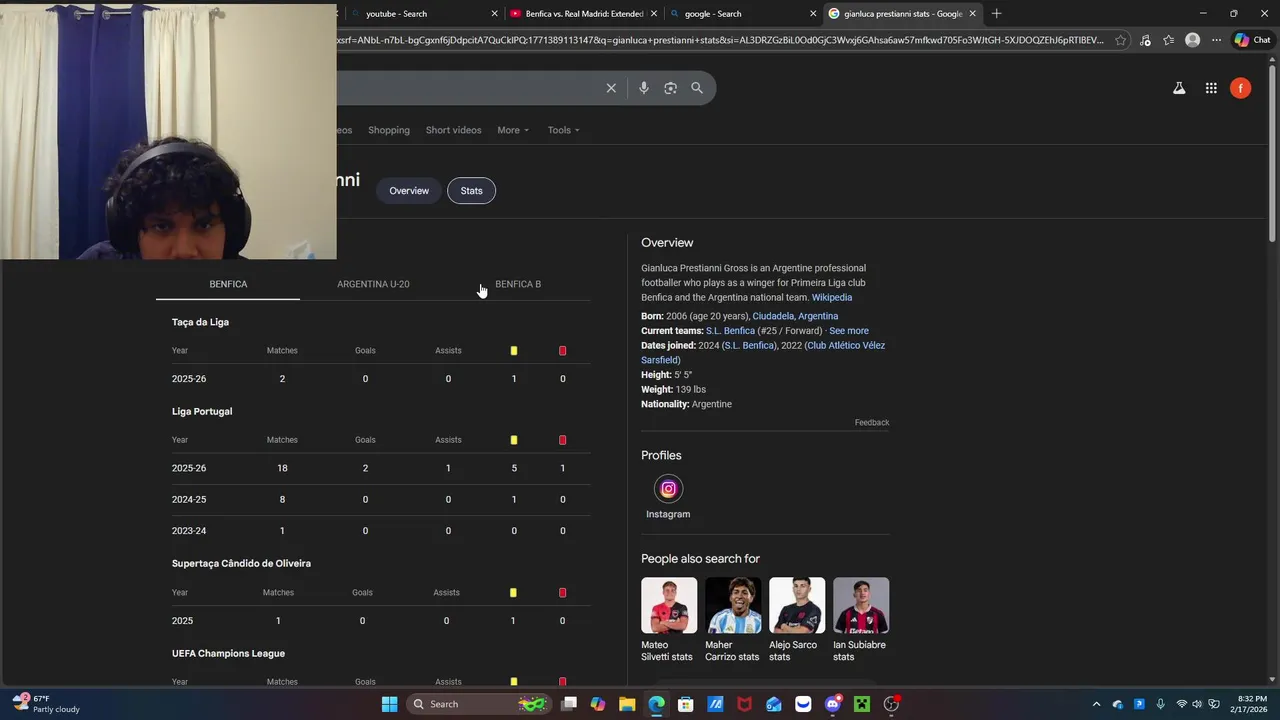
Task: Select the ARGENTINA U-20 stats tab
Action: point(373,284)
